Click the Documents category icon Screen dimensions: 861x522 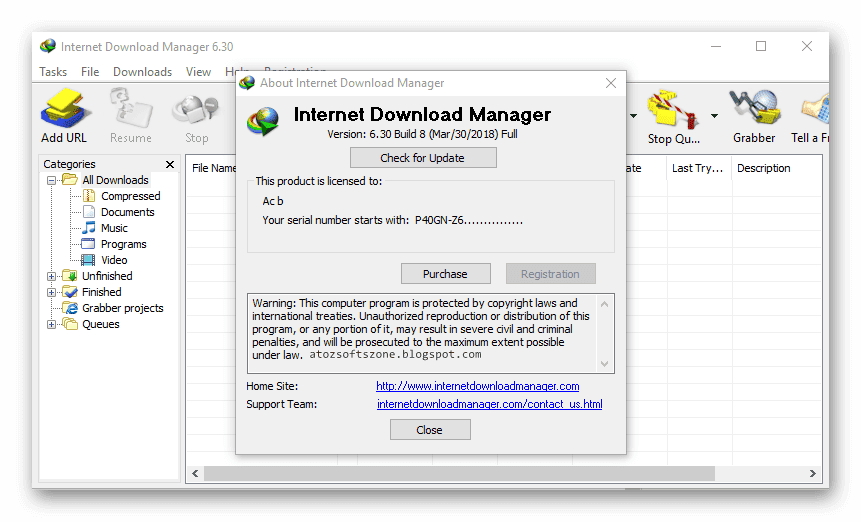point(88,212)
